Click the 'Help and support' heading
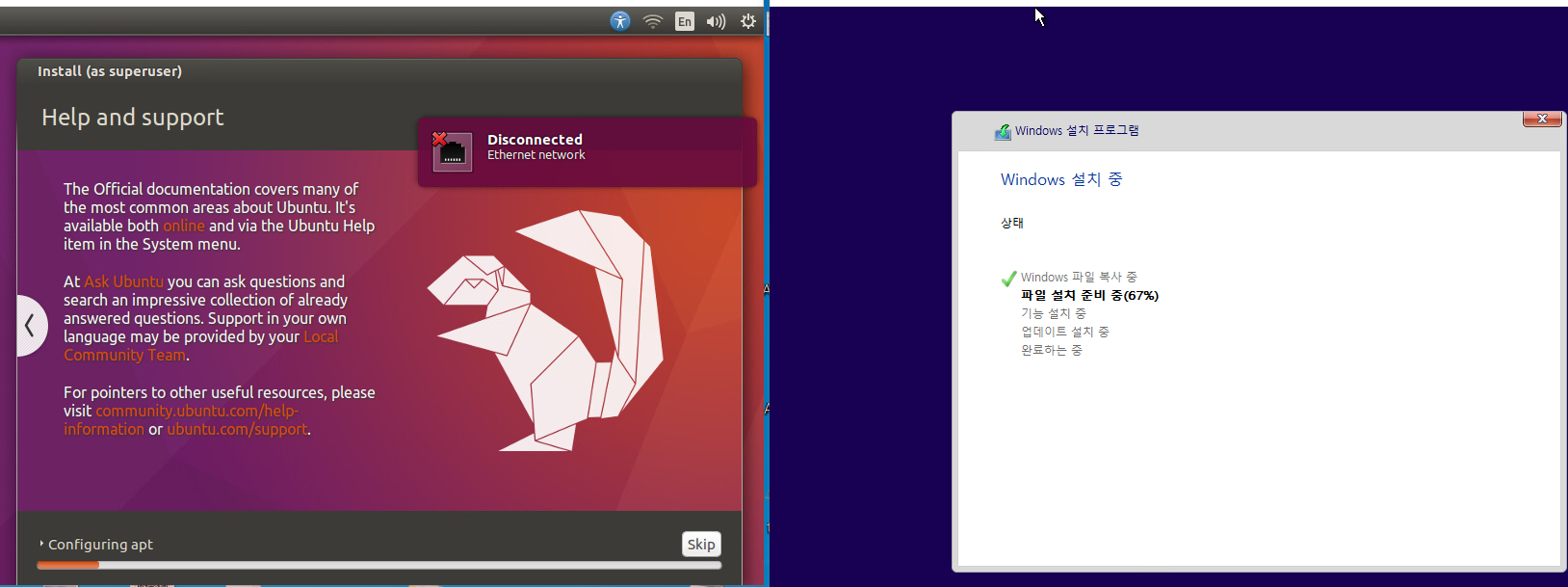This screenshot has height=587, width=1568. point(133,118)
